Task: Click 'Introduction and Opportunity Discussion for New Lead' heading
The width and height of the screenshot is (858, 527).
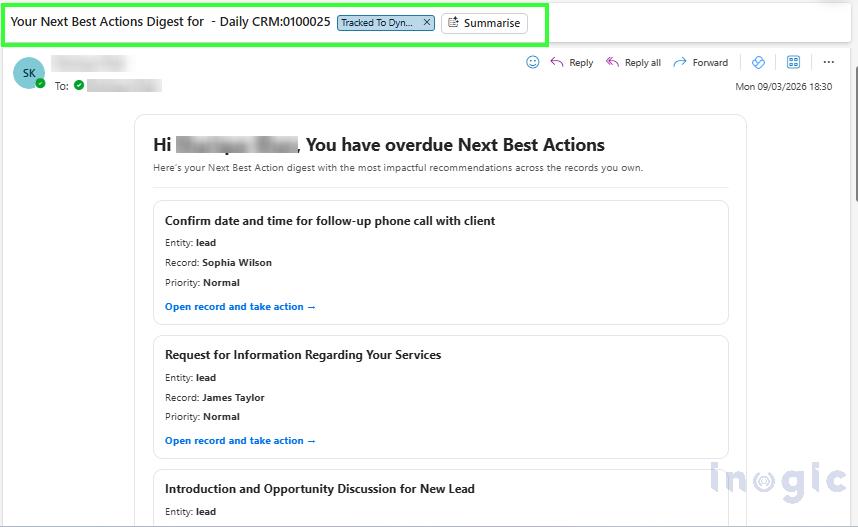Action: (x=320, y=489)
